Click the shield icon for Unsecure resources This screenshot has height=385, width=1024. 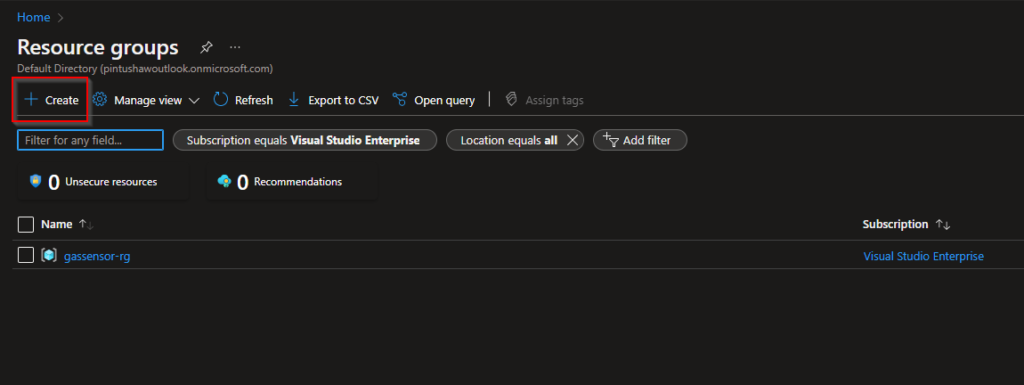click(x=36, y=181)
